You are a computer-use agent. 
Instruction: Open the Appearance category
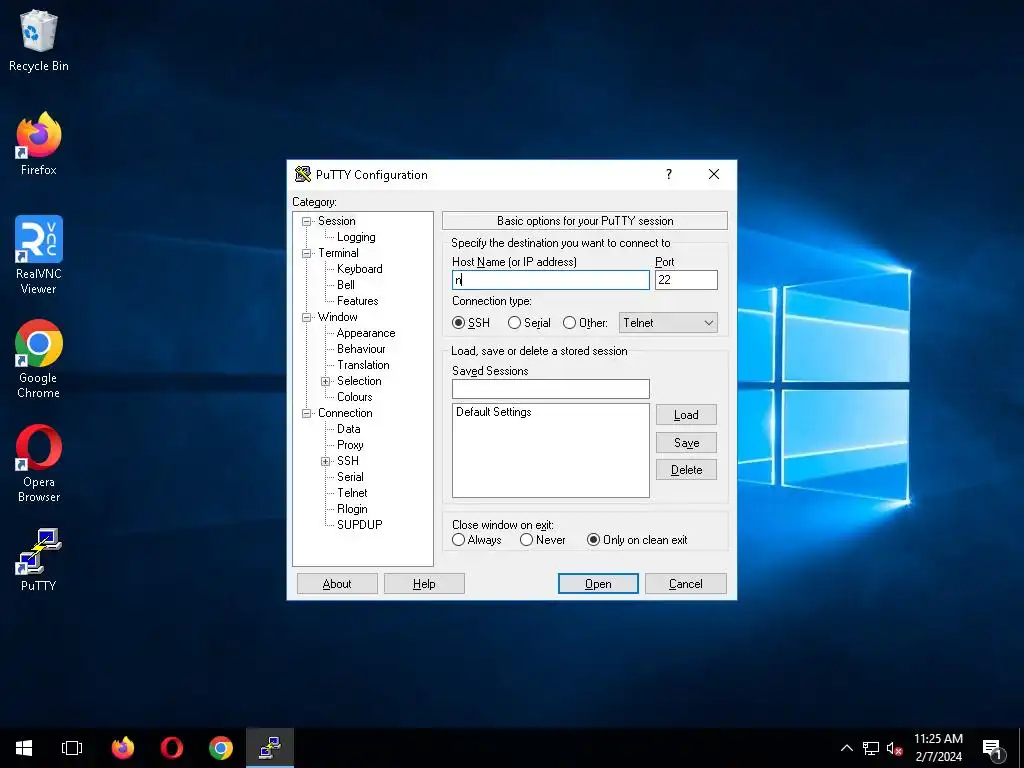coord(366,333)
